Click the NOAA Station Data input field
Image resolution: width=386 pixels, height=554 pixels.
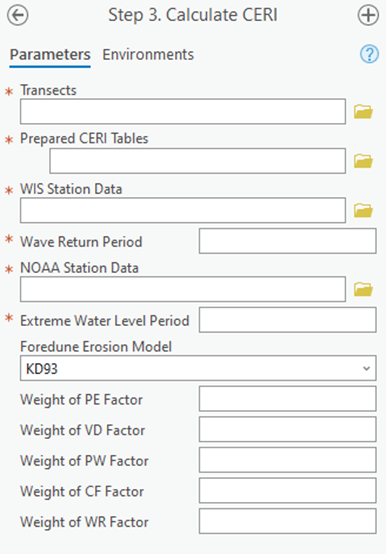pos(183,289)
